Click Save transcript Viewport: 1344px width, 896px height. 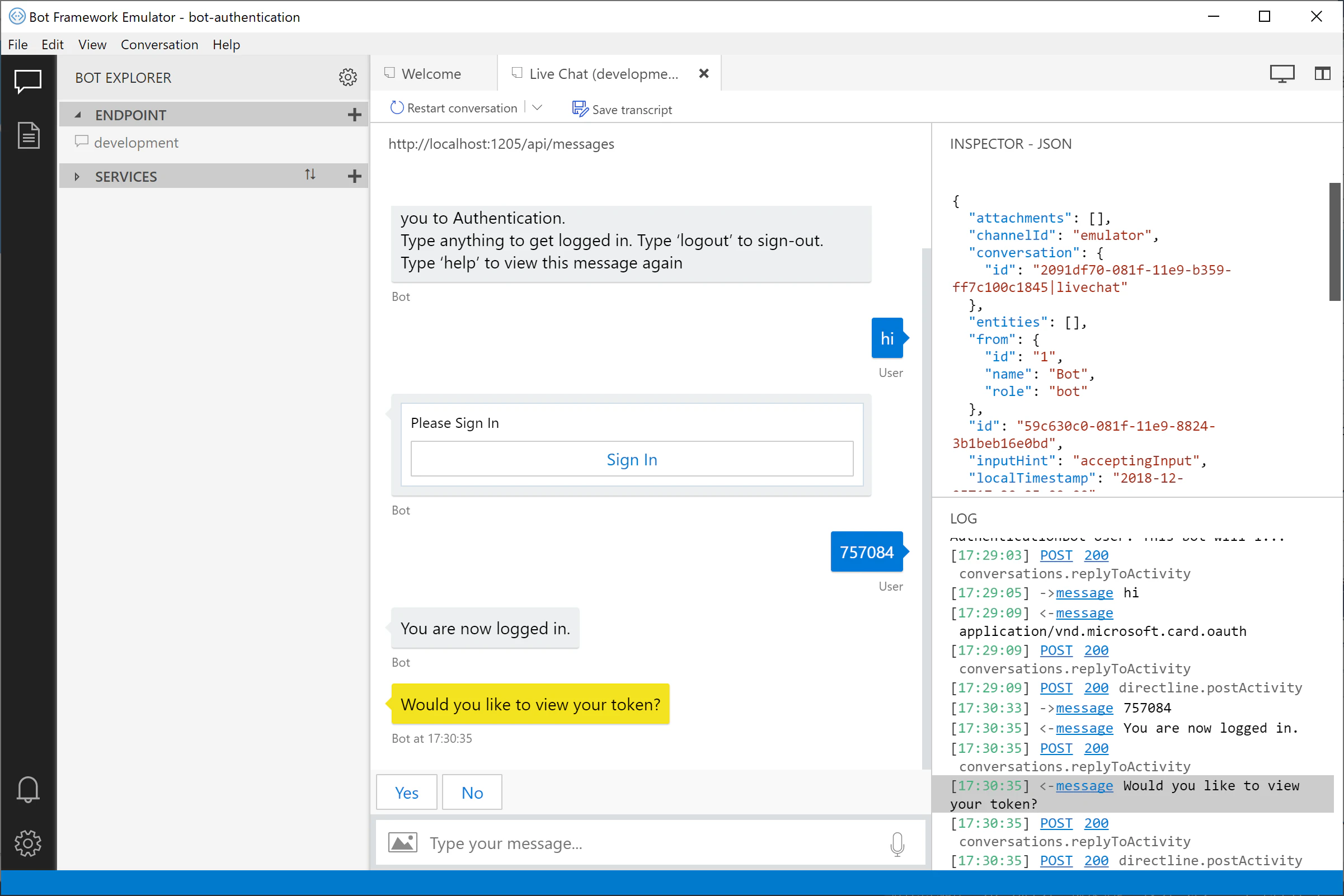tap(622, 109)
